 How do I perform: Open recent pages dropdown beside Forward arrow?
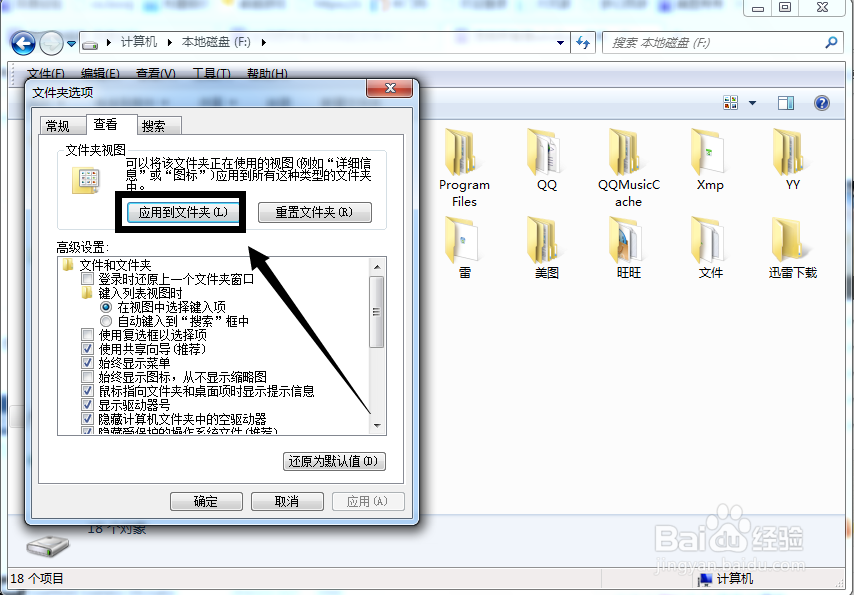[x=71, y=44]
